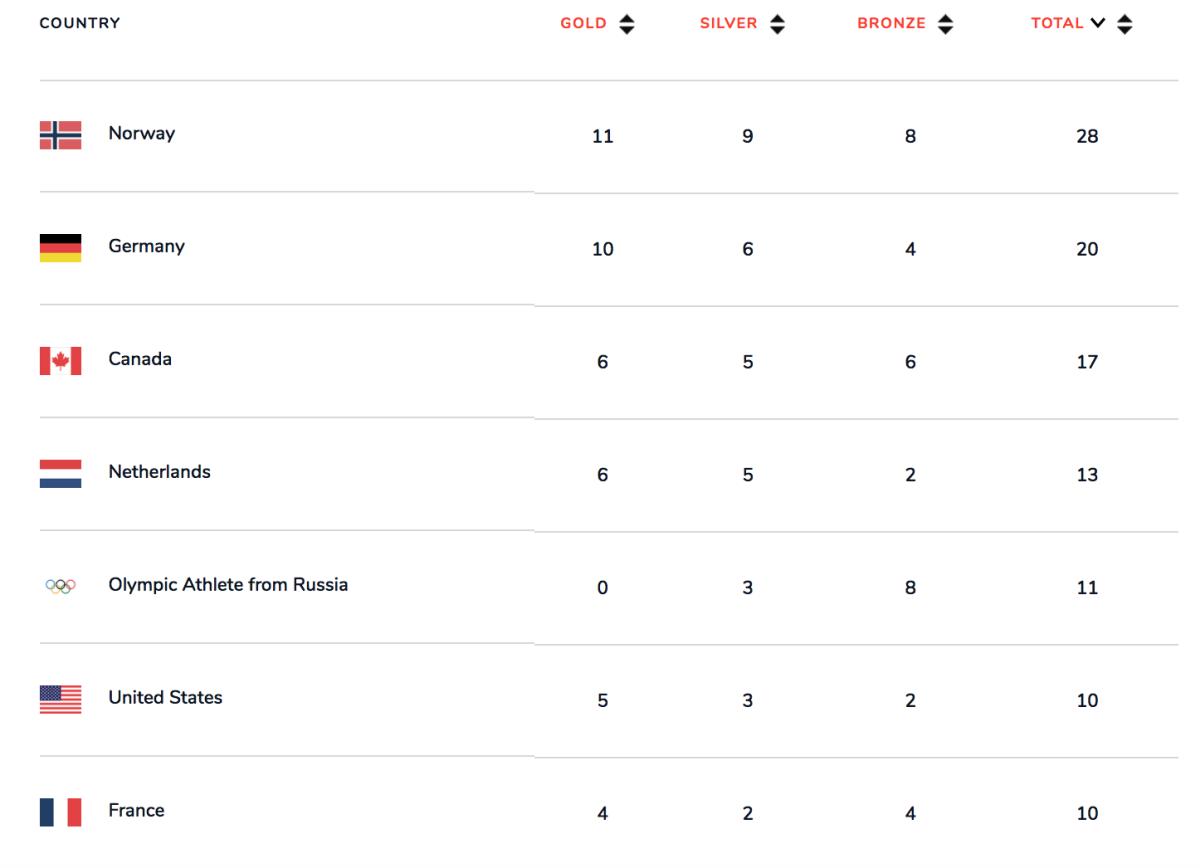Toggle Total sort arrows icon
1200x868 pixels.
click(1125, 24)
